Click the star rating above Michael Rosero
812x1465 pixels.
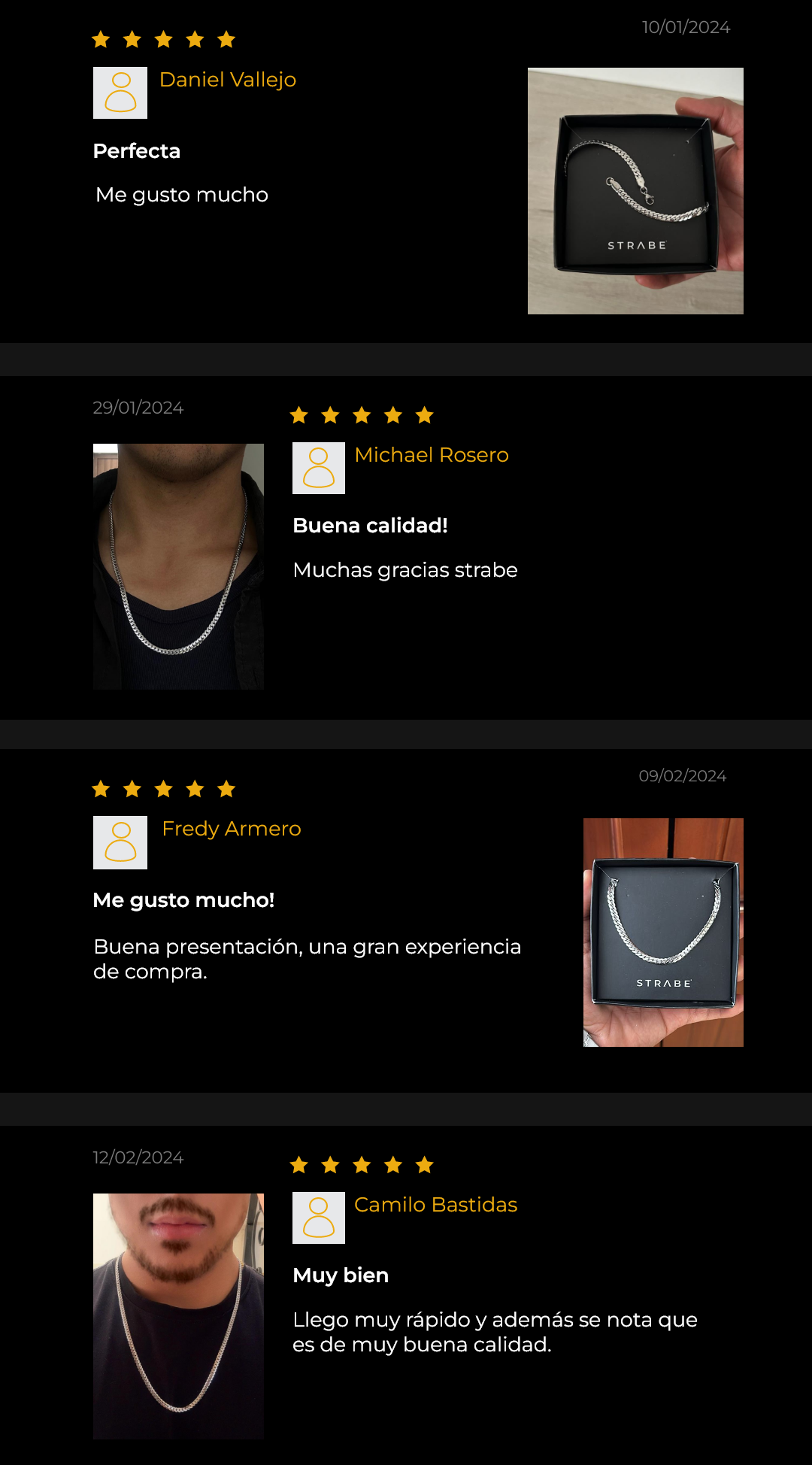[x=362, y=414]
